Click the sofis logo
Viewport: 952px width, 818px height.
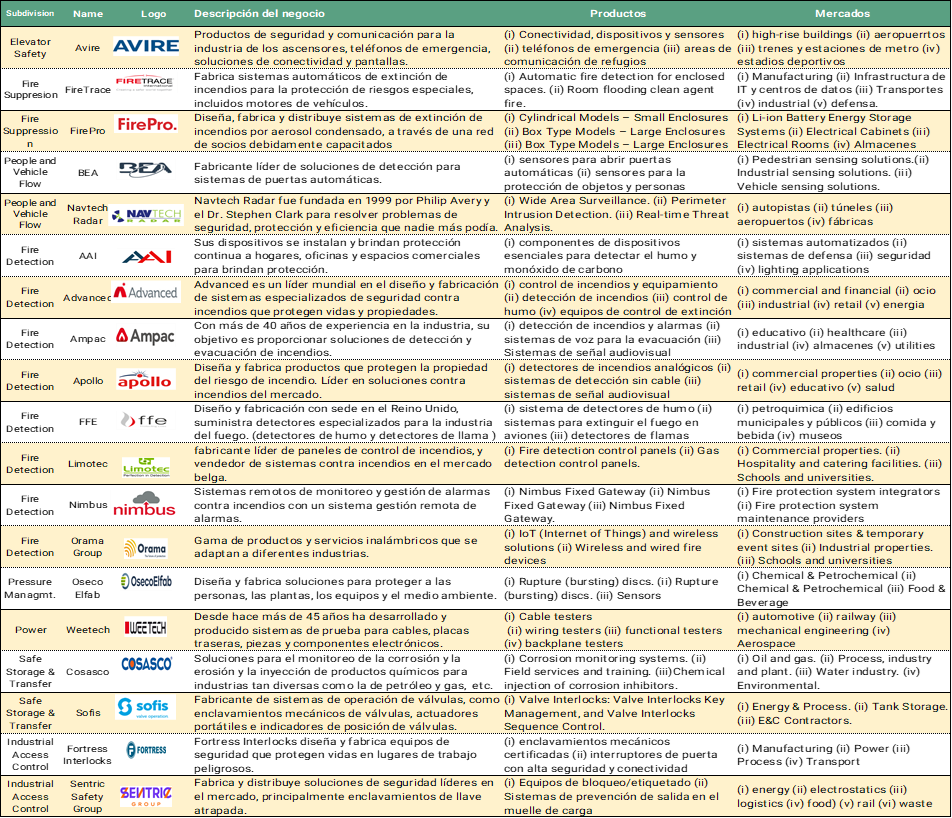[143, 707]
